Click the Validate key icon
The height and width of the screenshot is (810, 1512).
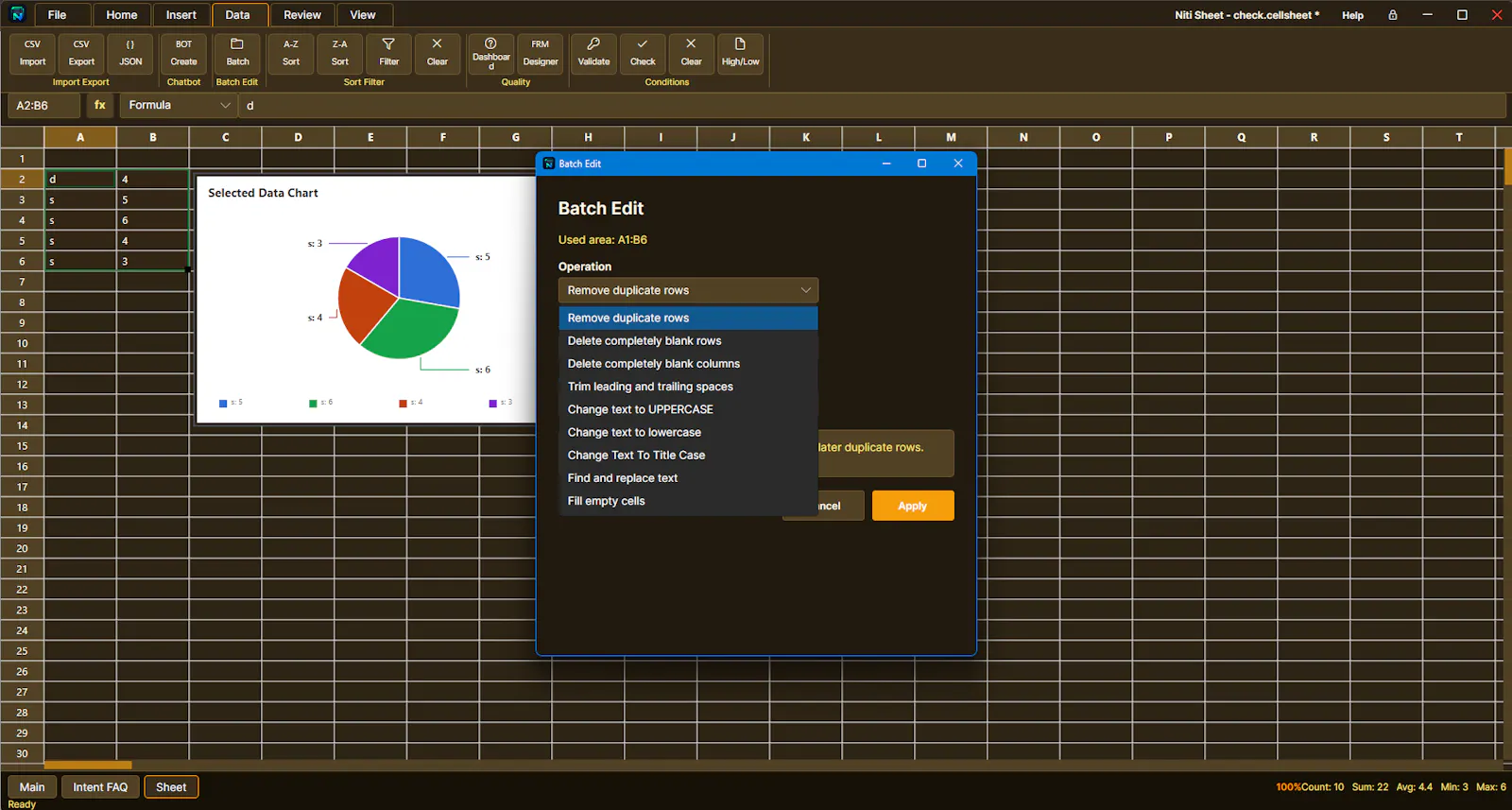(593, 53)
